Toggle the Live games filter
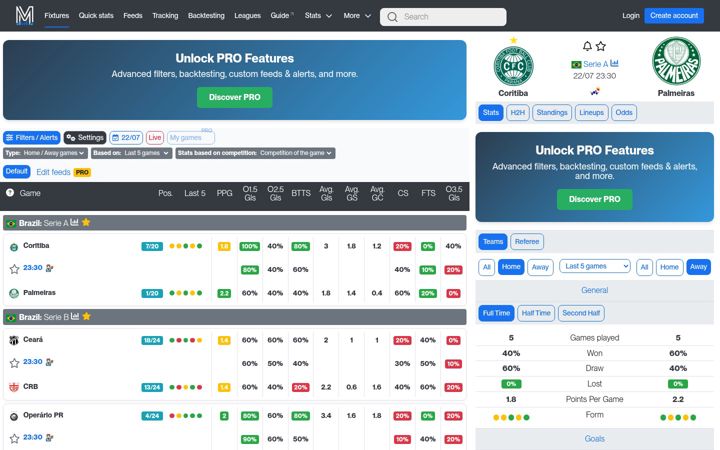This screenshot has width=720, height=450. (155, 137)
